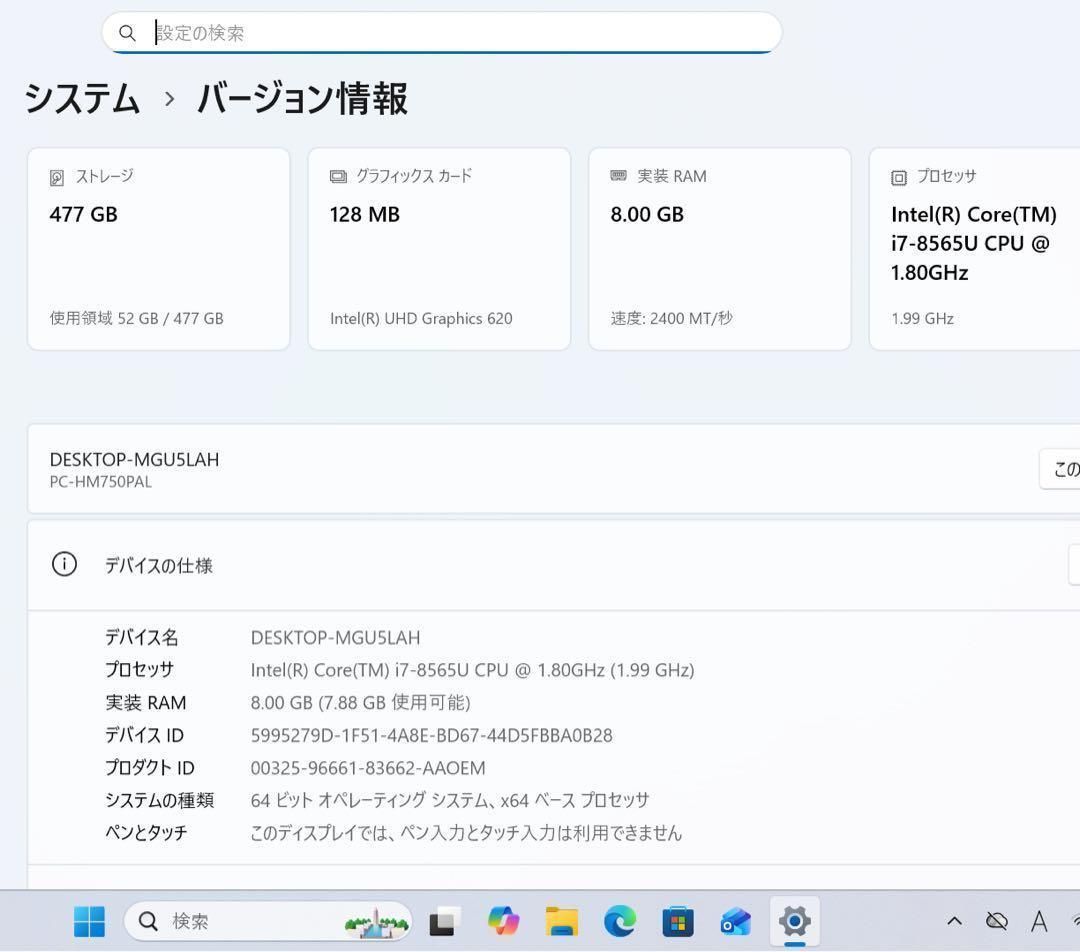1080x952 pixels.
Task: Switch Japanese IME input mode via the A icon
Action: pyautogui.click(x=1037, y=921)
